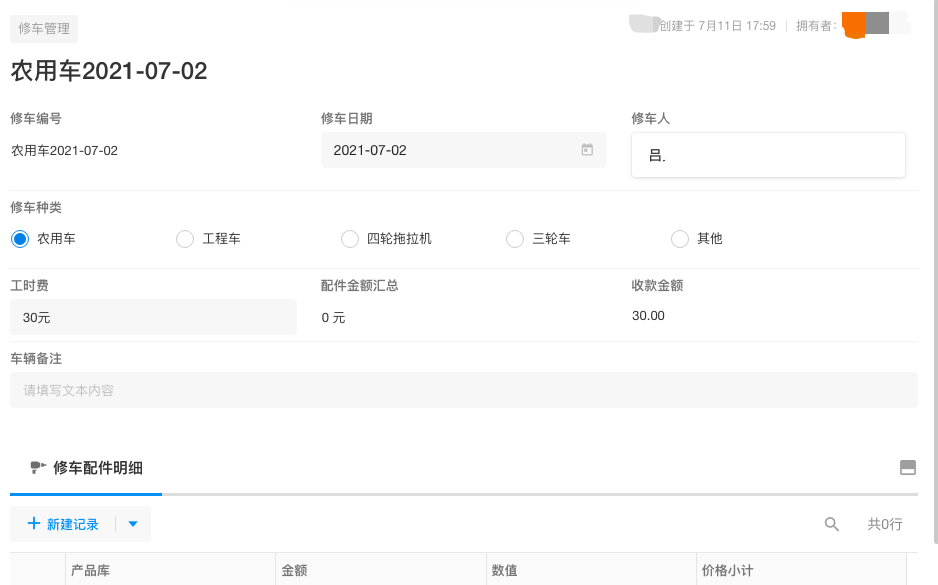Click the plus icon for 新建记录

pyautogui.click(x=34, y=524)
